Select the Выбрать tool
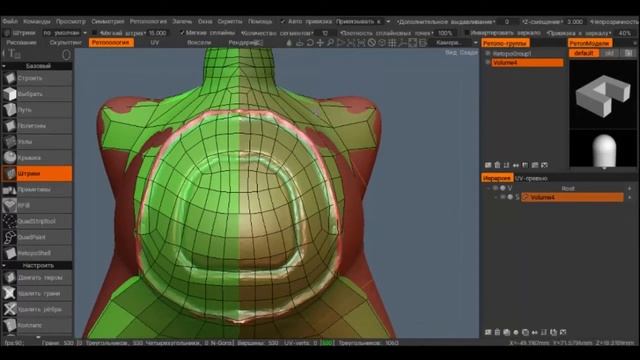This screenshot has height=360, width=640. pos(37,94)
